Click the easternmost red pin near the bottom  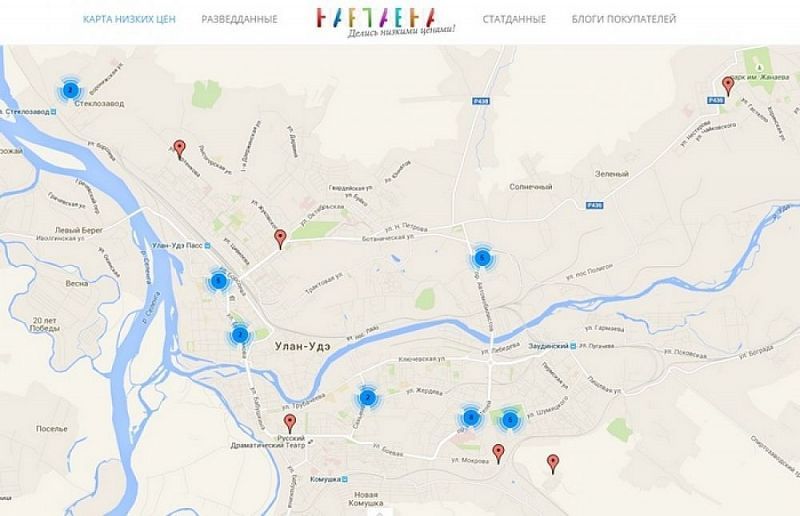(x=553, y=464)
